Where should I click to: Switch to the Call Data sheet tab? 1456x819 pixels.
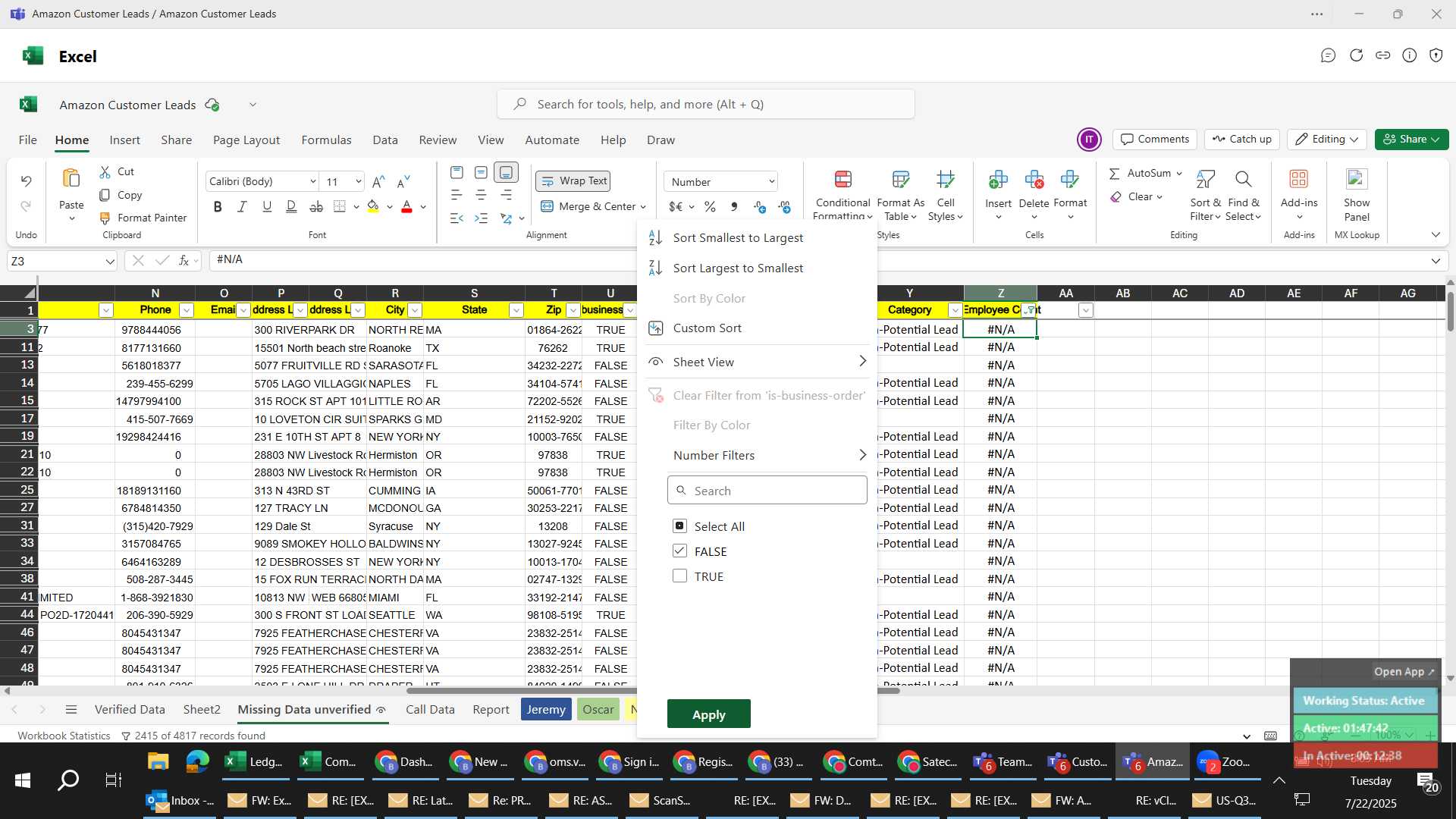(x=430, y=709)
